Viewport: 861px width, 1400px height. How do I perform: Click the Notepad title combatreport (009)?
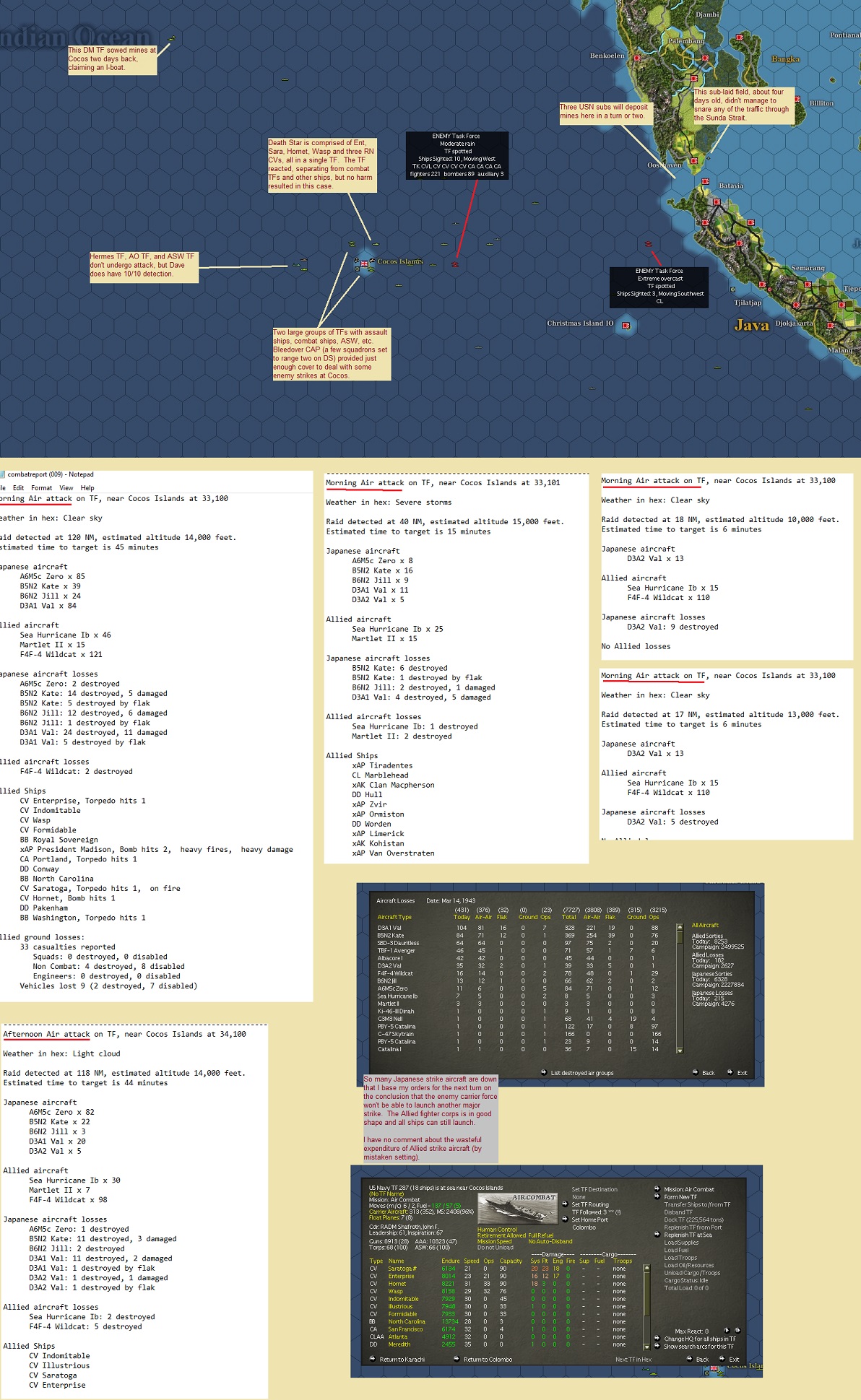(x=51, y=474)
